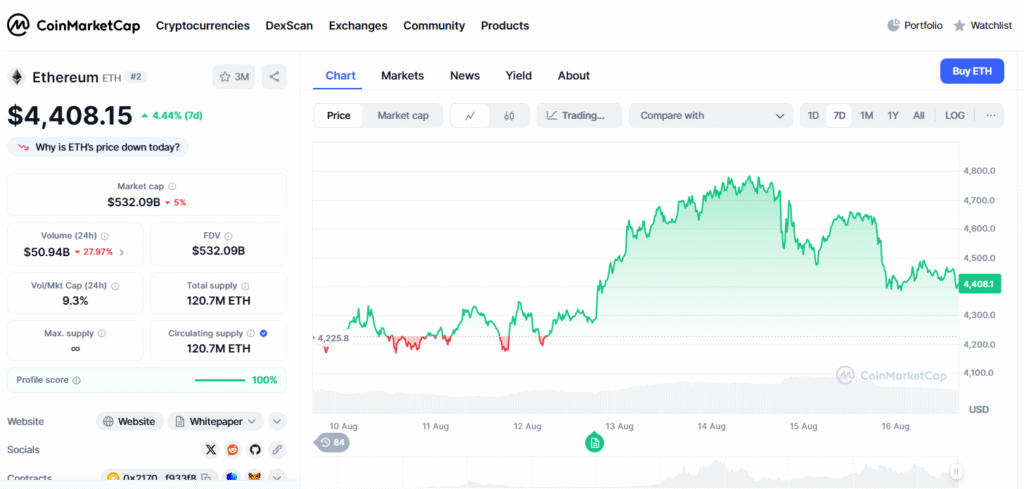The height and width of the screenshot is (489, 1024).
Task: Open Ethereum's X (Twitter) social link
Action: (x=210, y=450)
